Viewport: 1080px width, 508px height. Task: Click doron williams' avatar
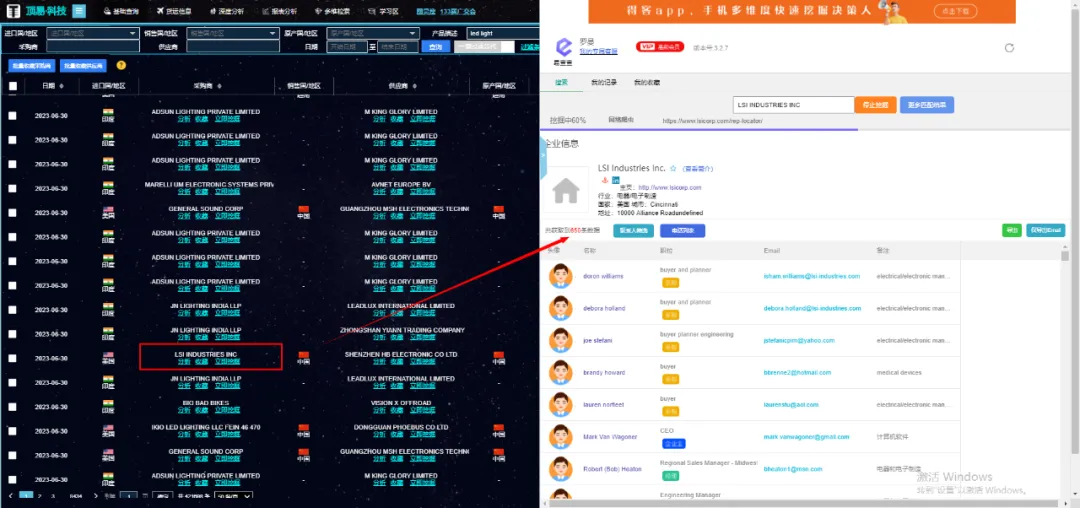[x=561, y=276]
